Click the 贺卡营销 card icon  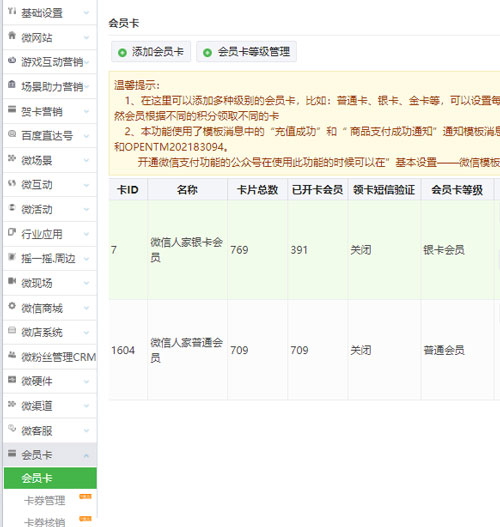click(12, 109)
